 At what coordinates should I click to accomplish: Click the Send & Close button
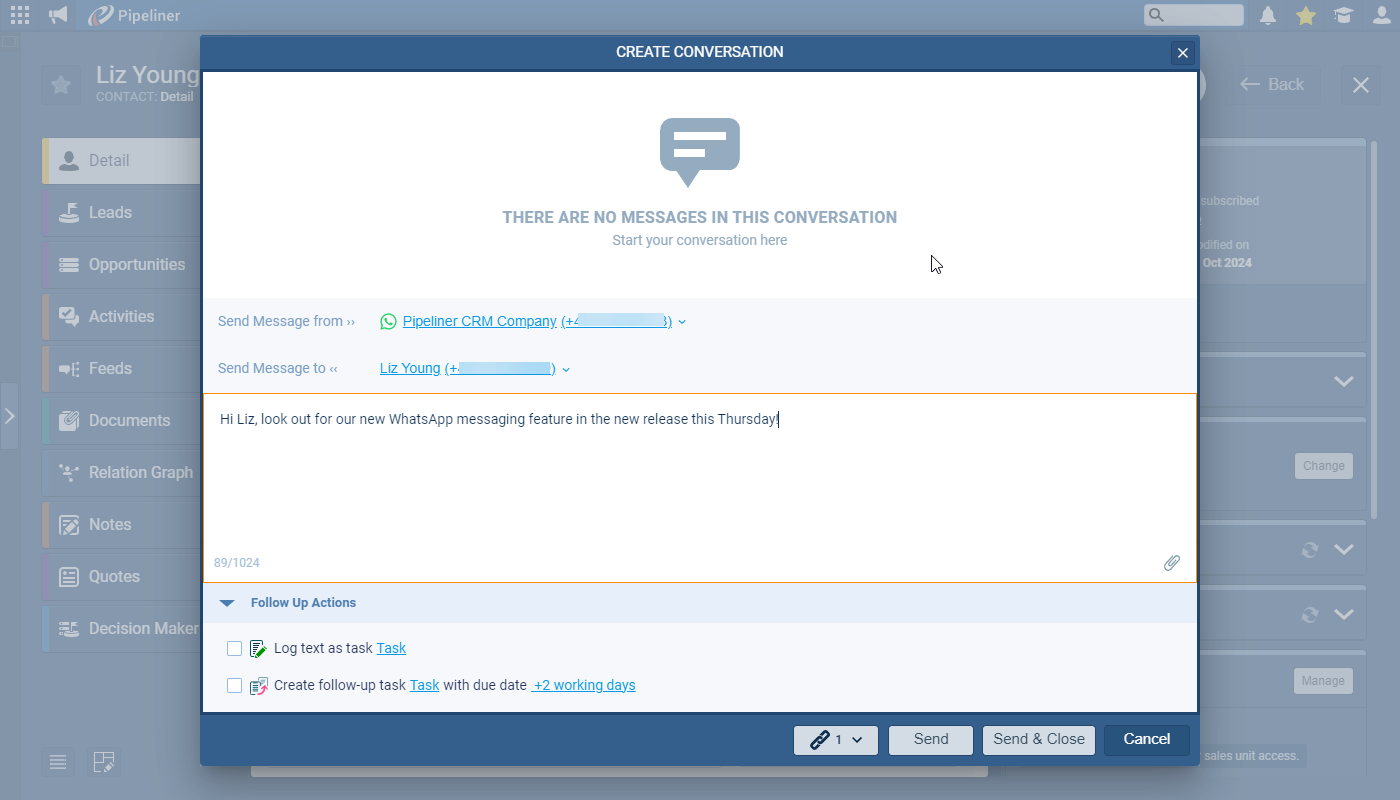1039,740
